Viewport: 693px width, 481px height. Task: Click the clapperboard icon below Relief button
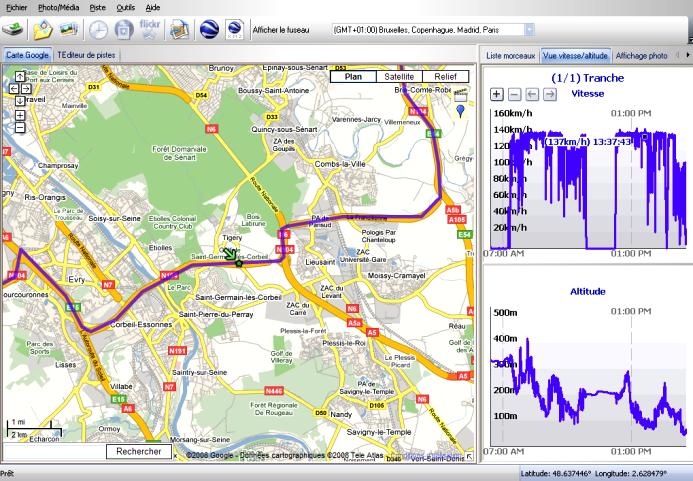(461, 95)
